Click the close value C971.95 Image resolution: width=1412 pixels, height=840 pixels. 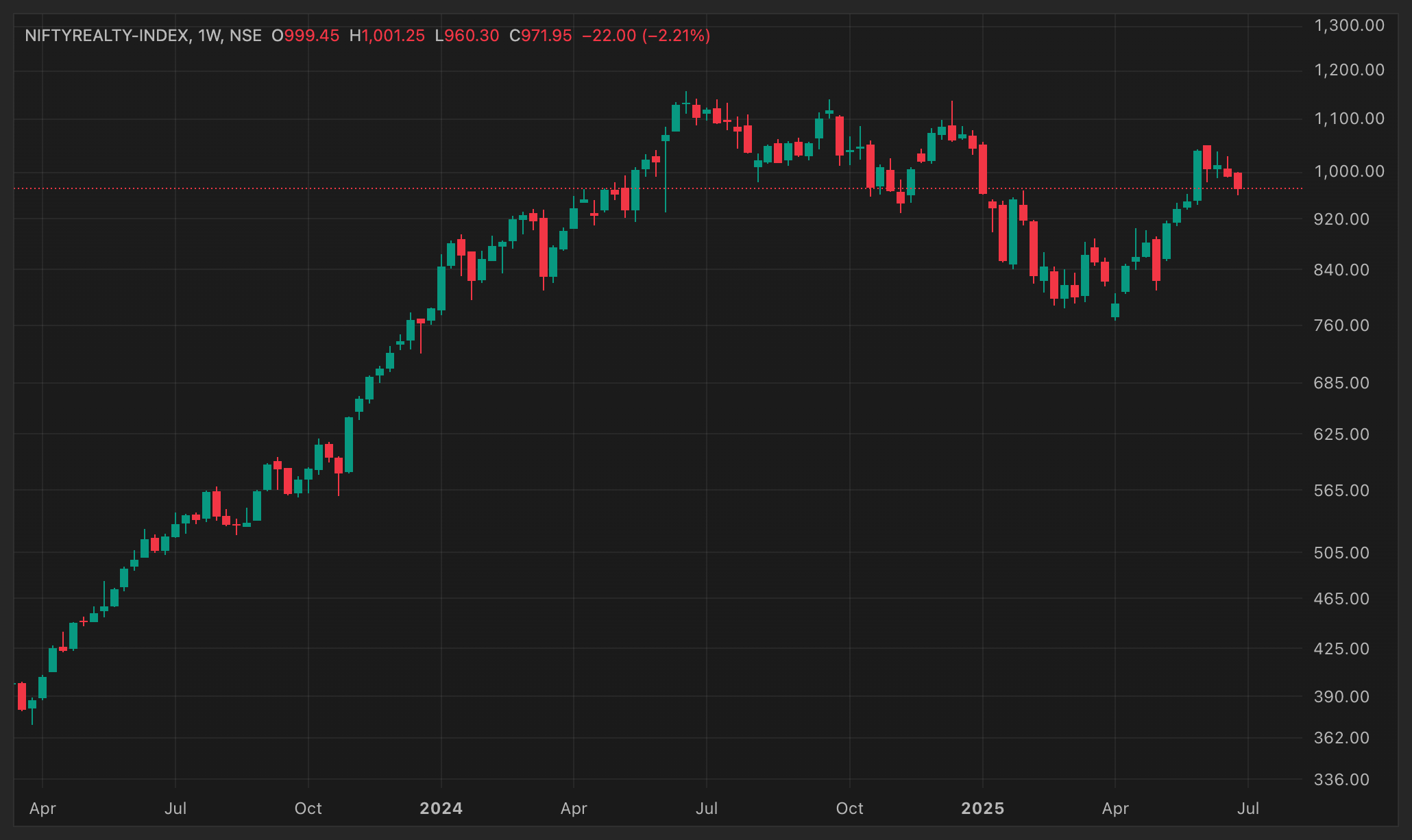[541, 36]
